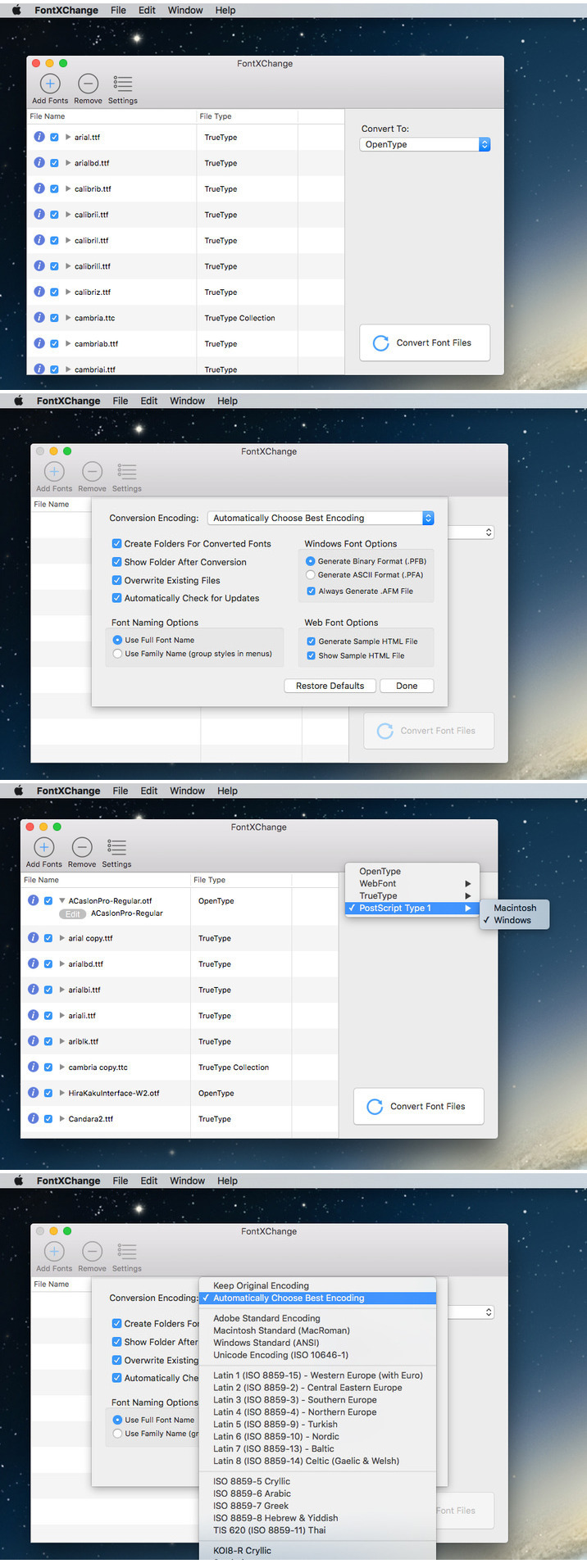Click info icon next to arialbi.ttf
This screenshot has width=587, height=1568.
[x=33, y=990]
